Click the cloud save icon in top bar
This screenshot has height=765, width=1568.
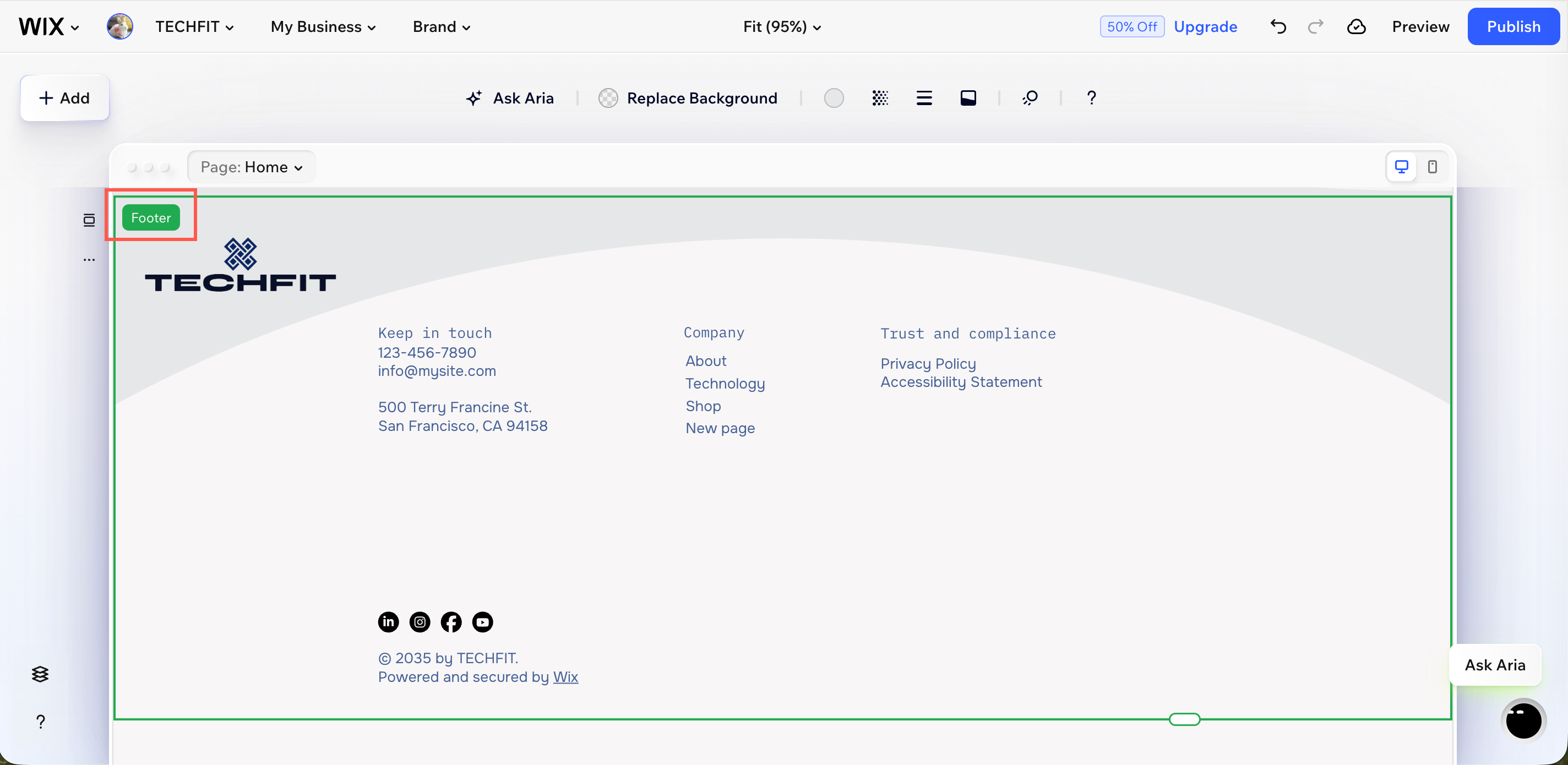1357,26
